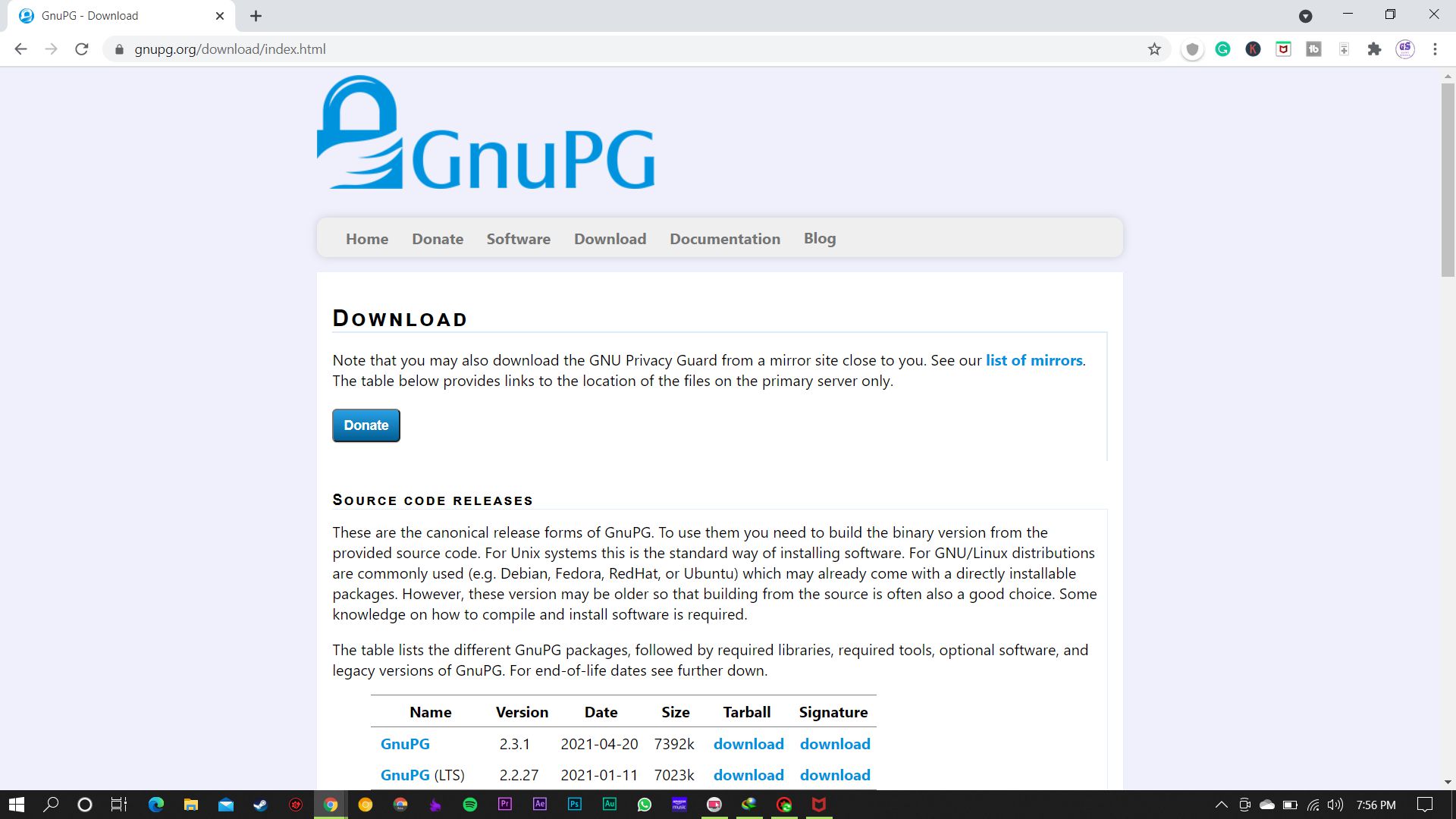The height and width of the screenshot is (819, 1456).
Task: Open the Mail app on the taskbar
Action: [226, 805]
